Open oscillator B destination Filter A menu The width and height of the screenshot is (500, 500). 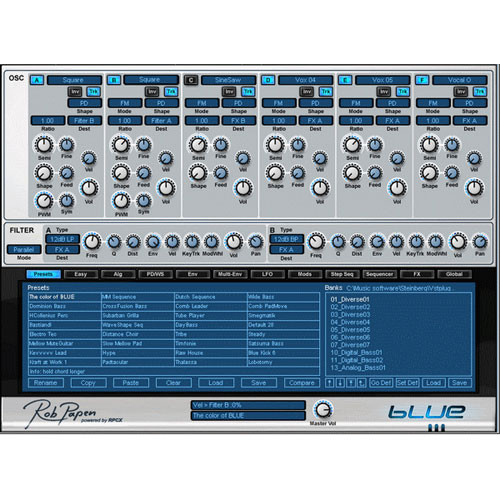click(x=162, y=121)
